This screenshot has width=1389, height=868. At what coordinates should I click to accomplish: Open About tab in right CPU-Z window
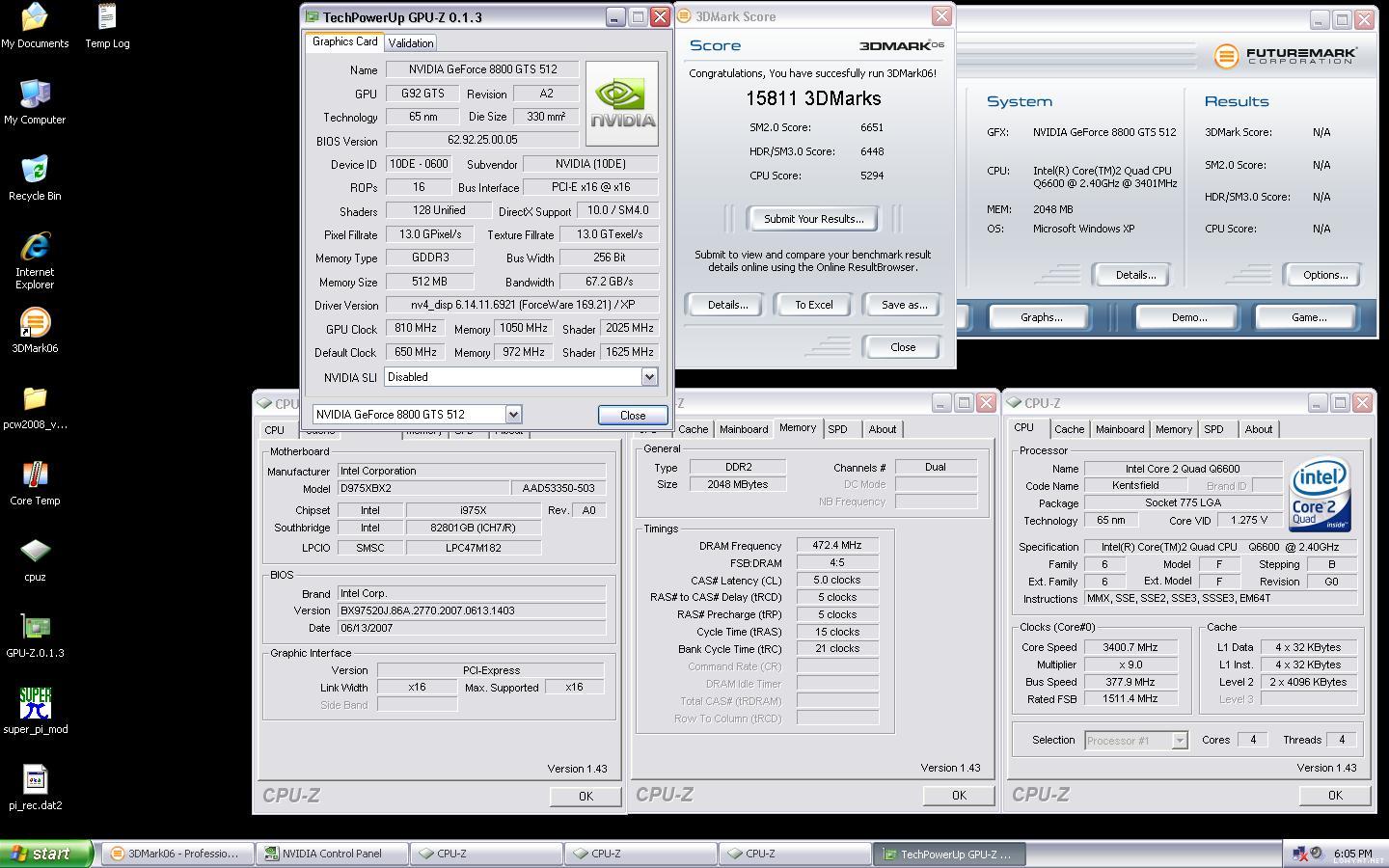1258,429
